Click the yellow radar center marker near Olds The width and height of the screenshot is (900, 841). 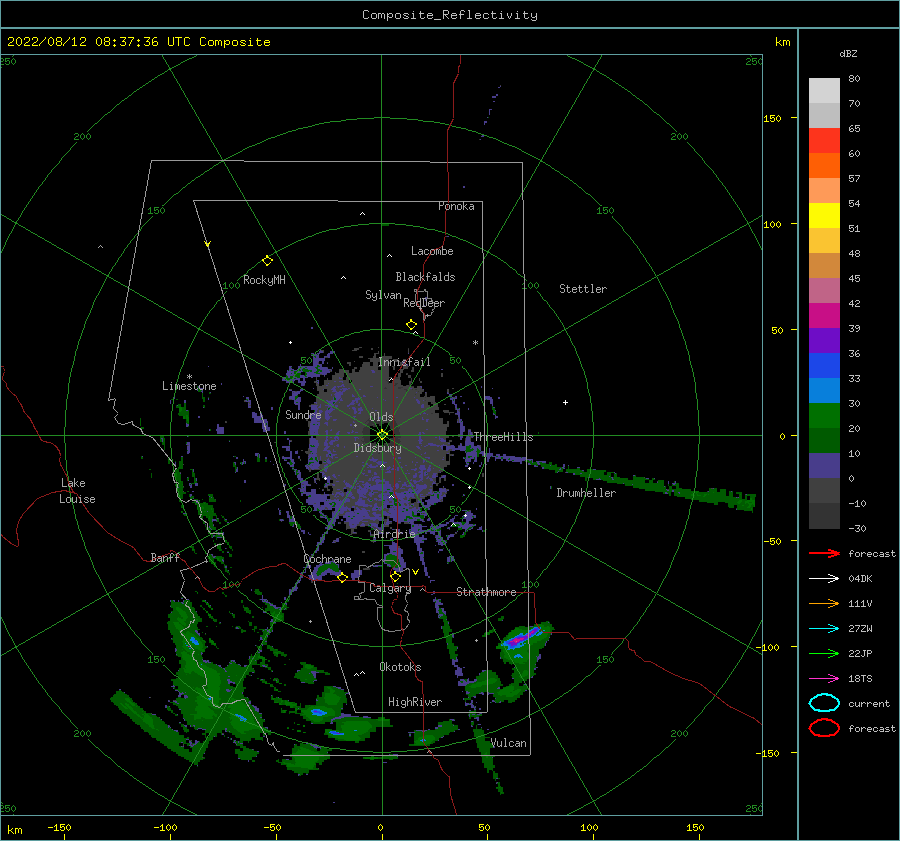click(x=382, y=435)
